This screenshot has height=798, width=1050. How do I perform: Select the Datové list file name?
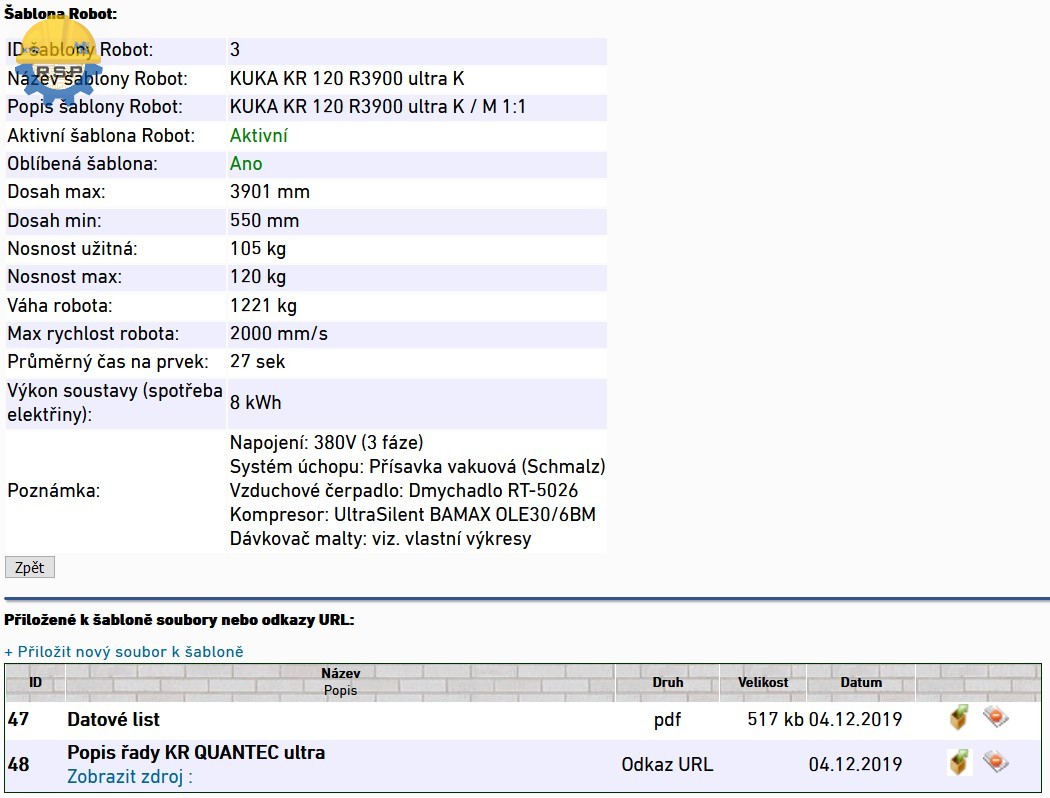coord(113,720)
